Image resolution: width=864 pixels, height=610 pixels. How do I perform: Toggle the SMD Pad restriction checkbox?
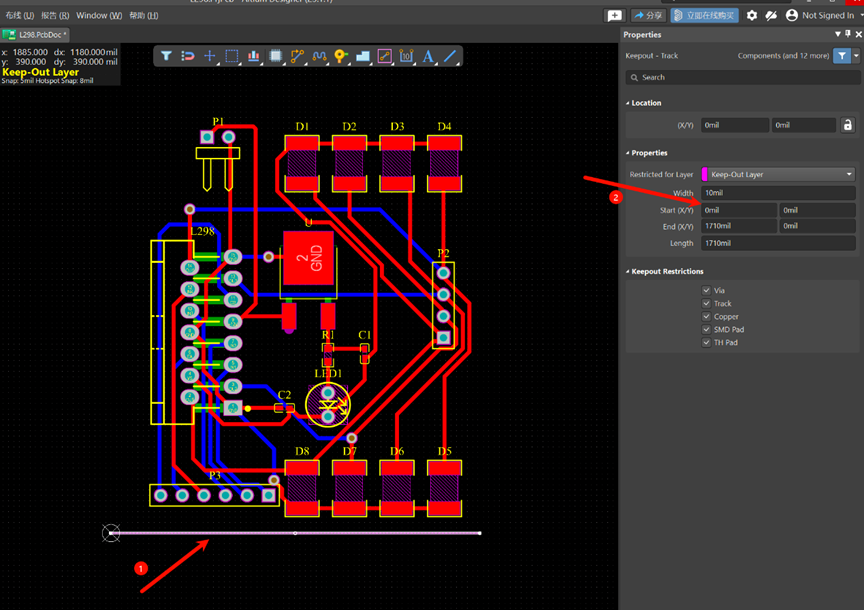(706, 330)
